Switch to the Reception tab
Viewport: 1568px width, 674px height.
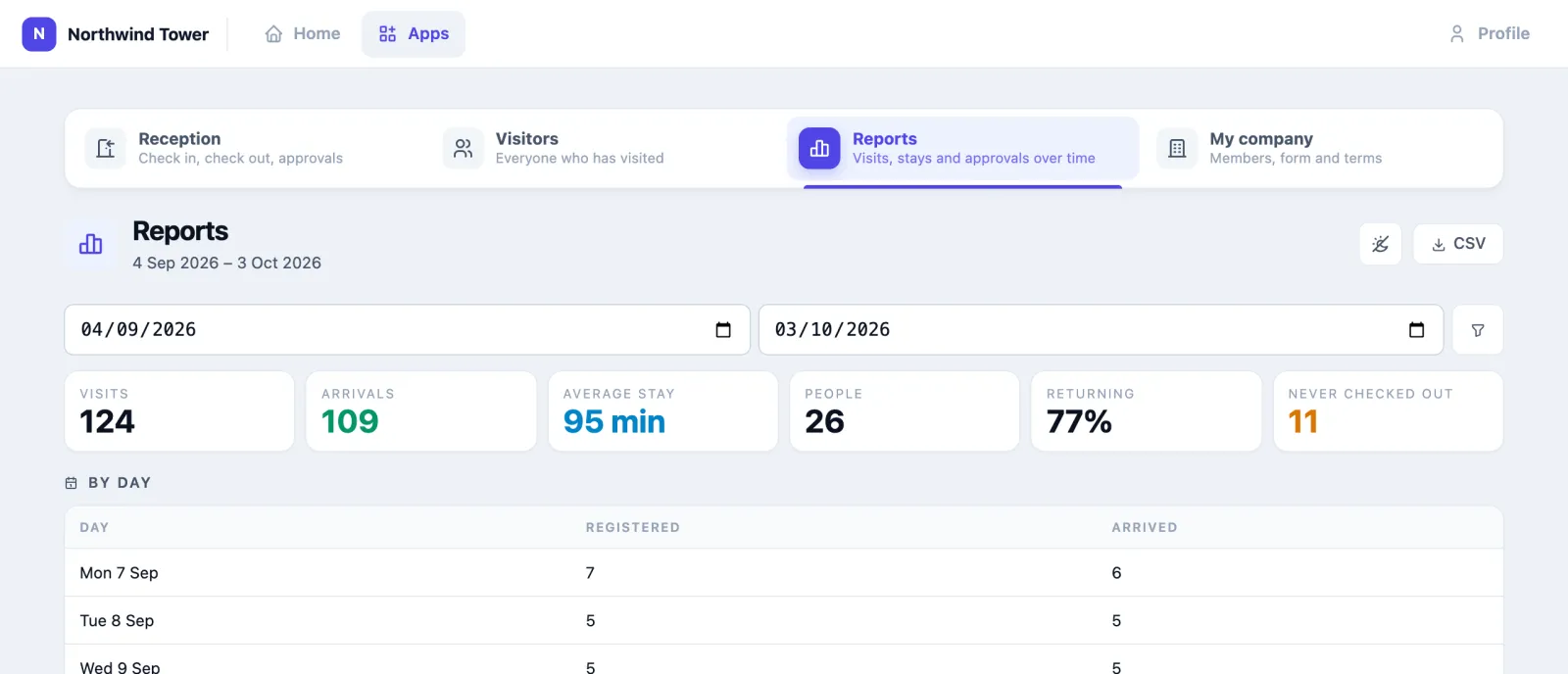[249, 148]
